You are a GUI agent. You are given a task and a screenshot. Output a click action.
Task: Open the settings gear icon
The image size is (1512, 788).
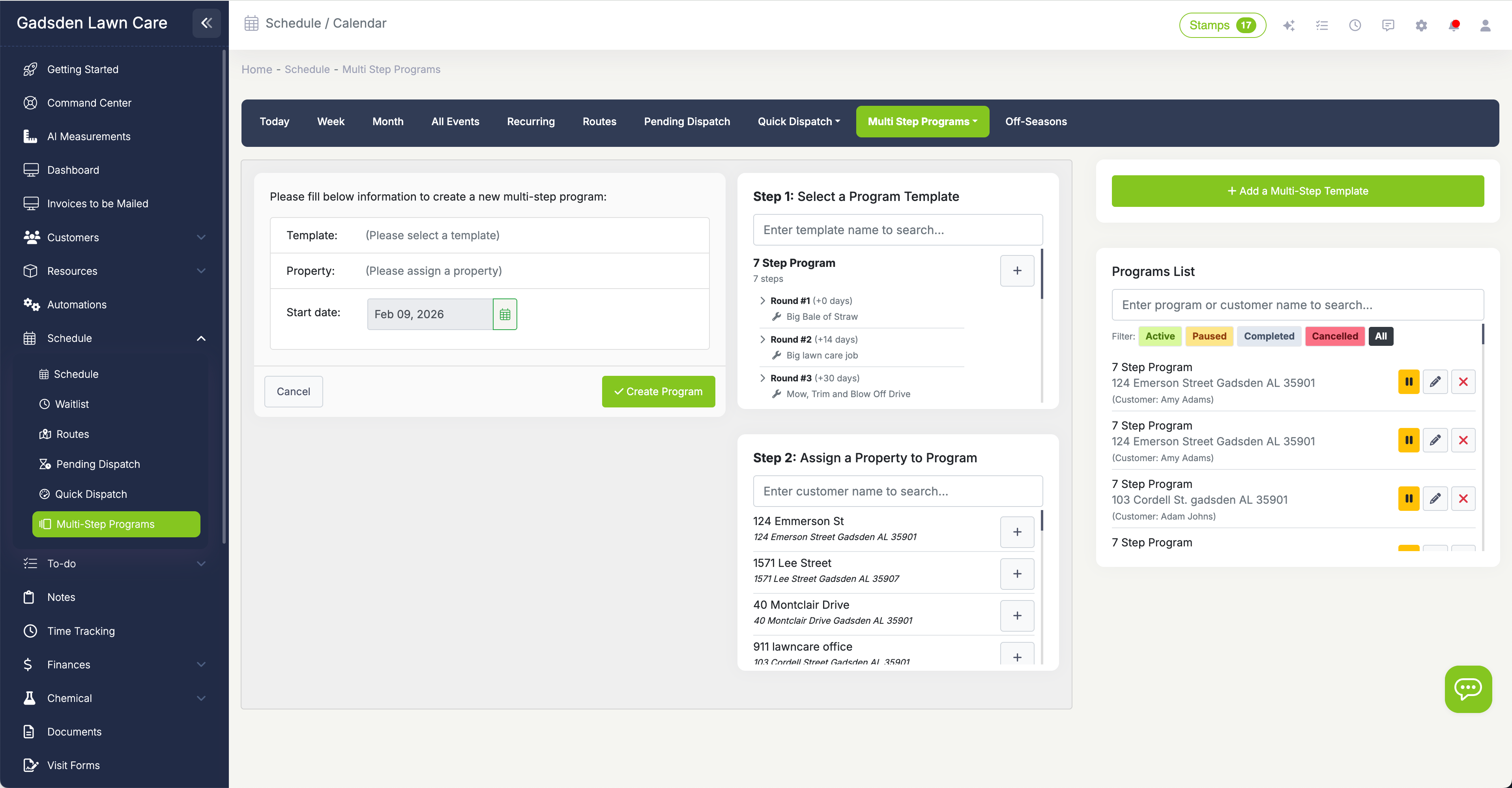(1422, 25)
